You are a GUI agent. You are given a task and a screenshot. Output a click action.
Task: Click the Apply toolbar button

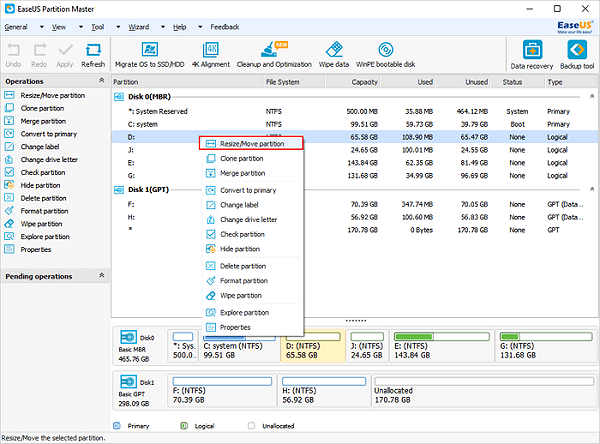(65, 55)
